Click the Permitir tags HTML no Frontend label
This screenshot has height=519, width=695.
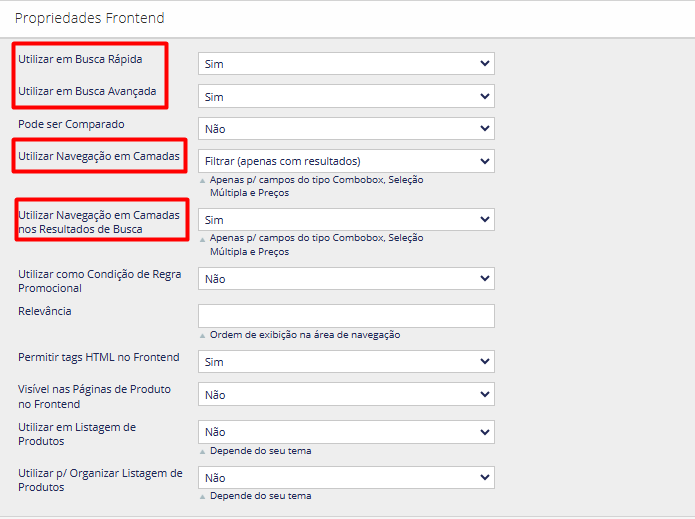[99, 357]
